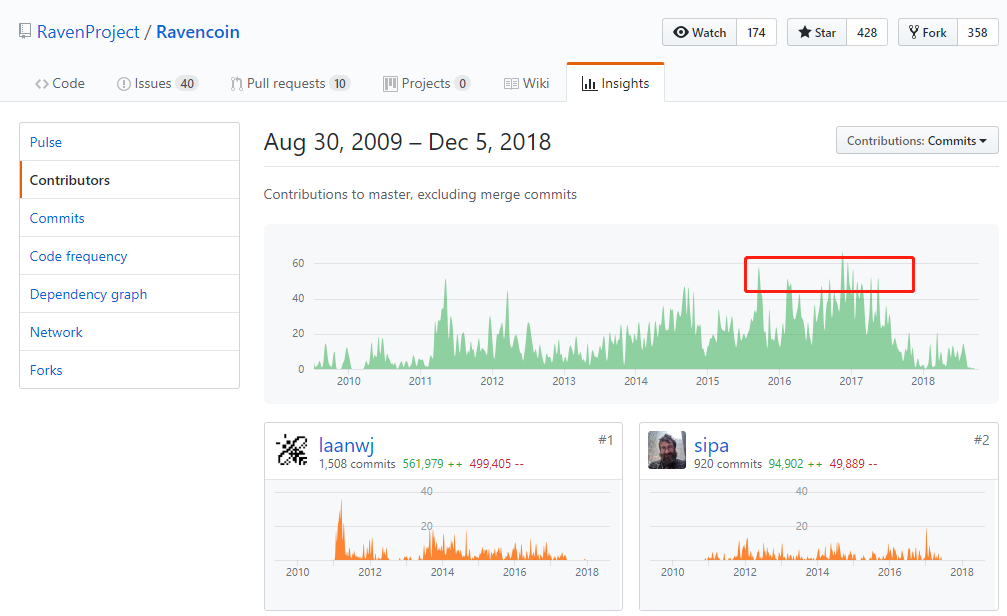Open Code frequency in sidebar
The height and width of the screenshot is (616, 1007).
tap(130, 256)
